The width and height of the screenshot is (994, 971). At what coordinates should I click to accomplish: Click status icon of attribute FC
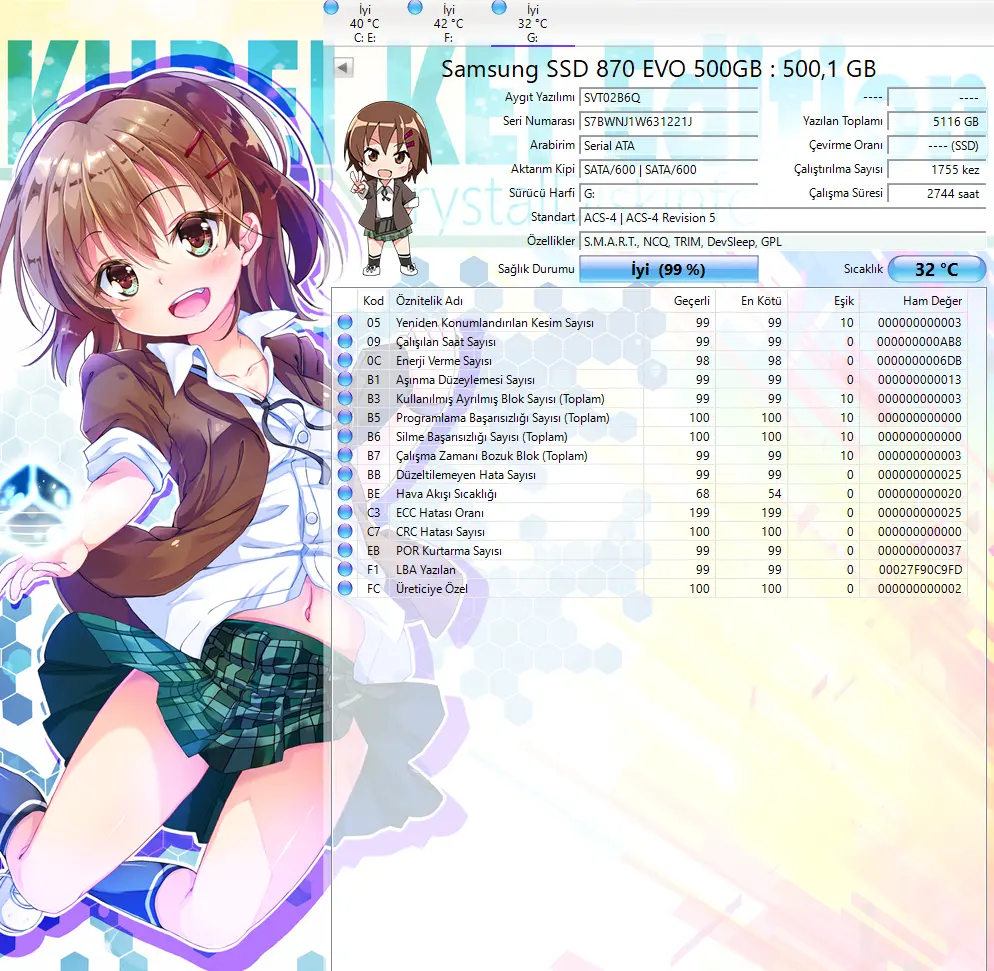tap(345, 589)
